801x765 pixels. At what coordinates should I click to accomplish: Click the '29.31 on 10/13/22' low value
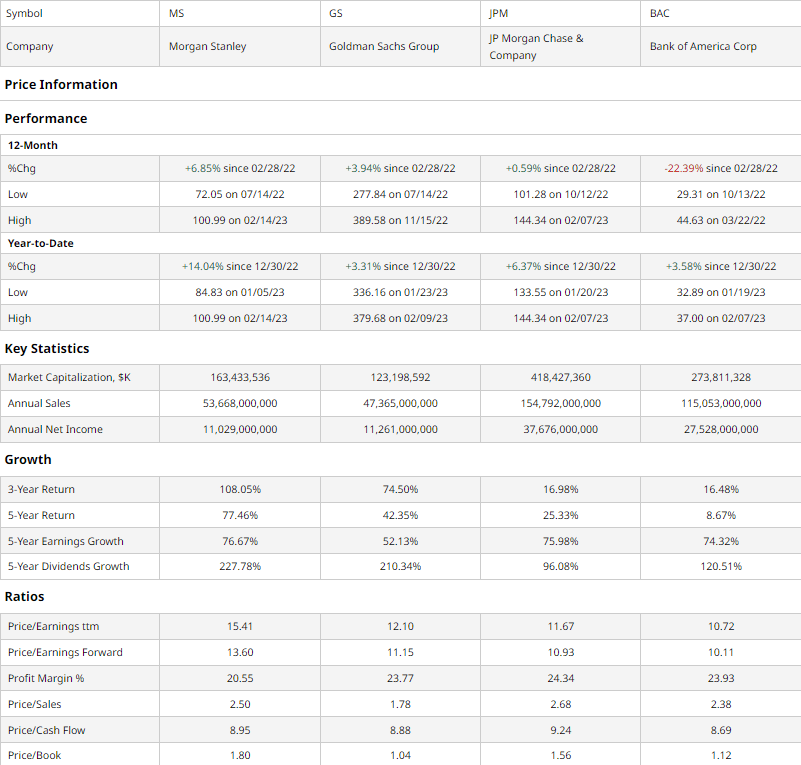721,195
